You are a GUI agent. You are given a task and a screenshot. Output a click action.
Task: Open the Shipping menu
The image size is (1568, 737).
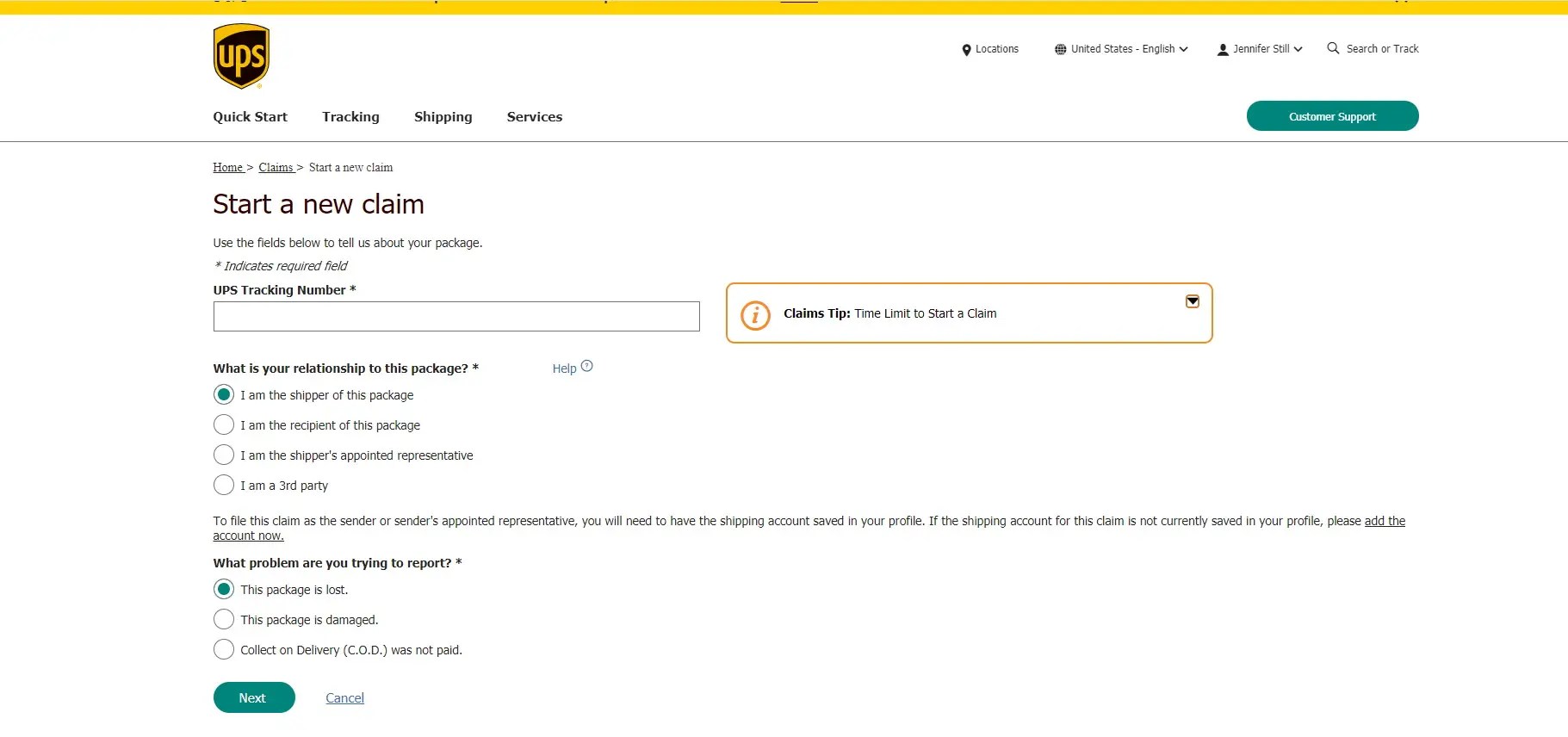point(443,117)
